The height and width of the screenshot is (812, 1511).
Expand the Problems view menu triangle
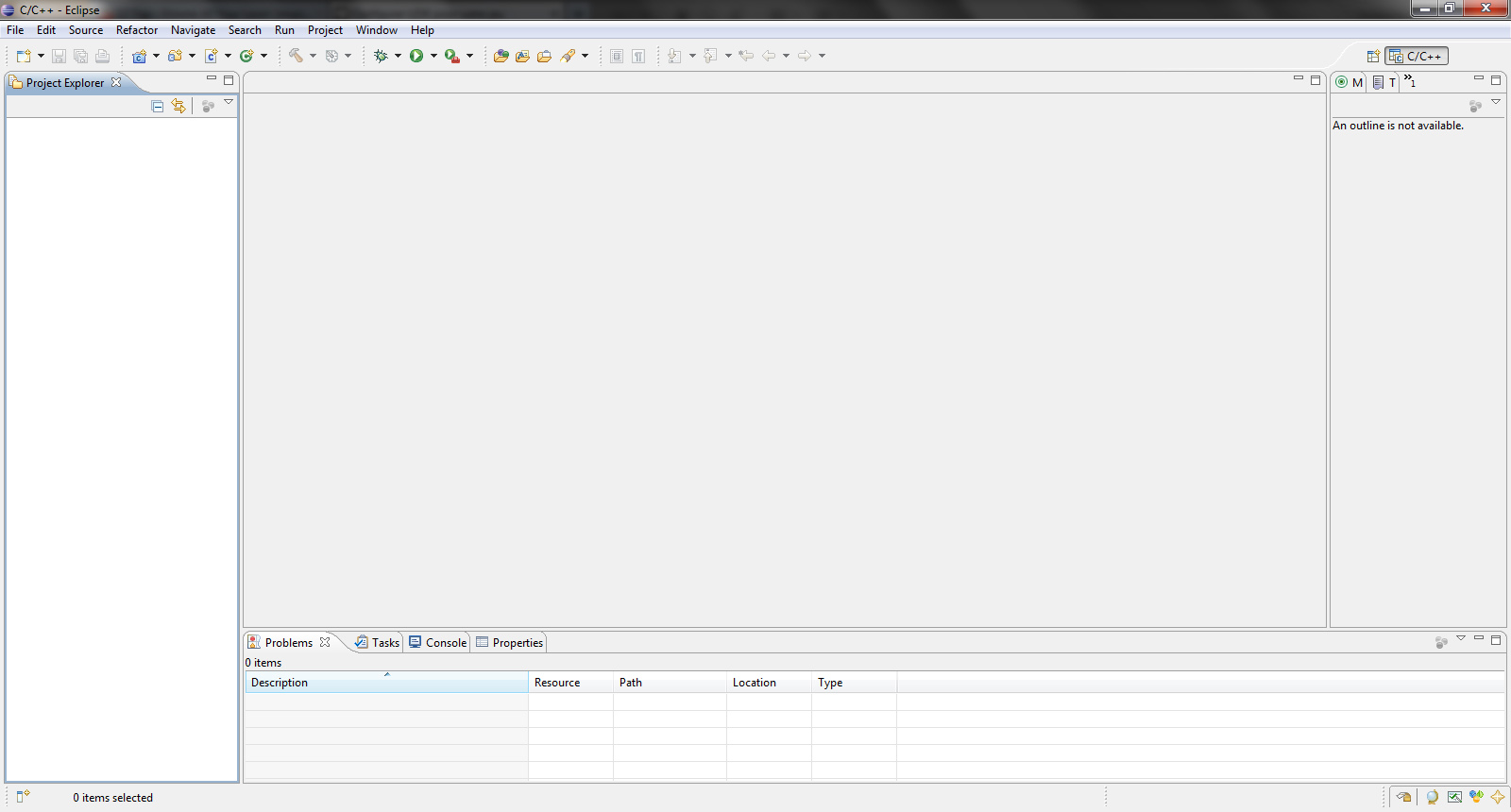click(x=1461, y=638)
